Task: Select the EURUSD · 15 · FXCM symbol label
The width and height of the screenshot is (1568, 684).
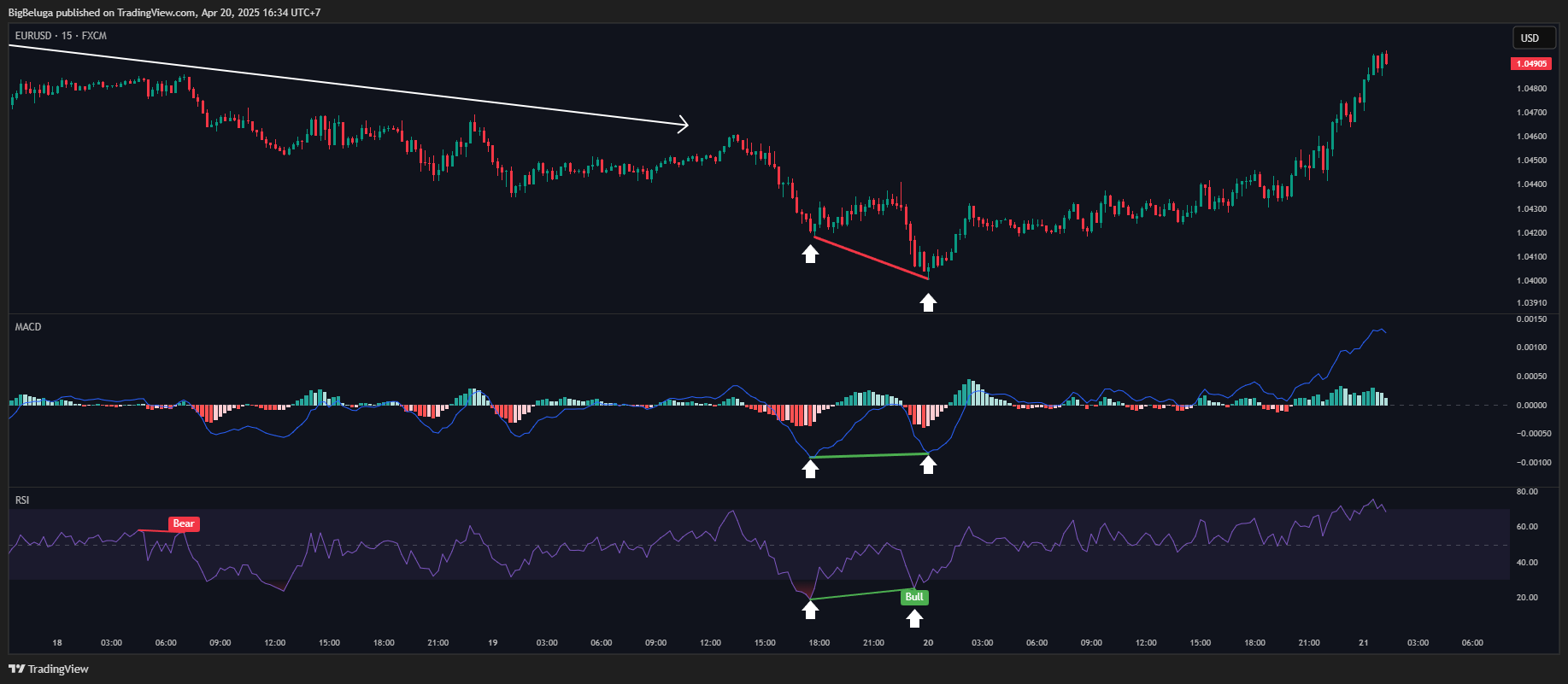Action: tap(61, 36)
